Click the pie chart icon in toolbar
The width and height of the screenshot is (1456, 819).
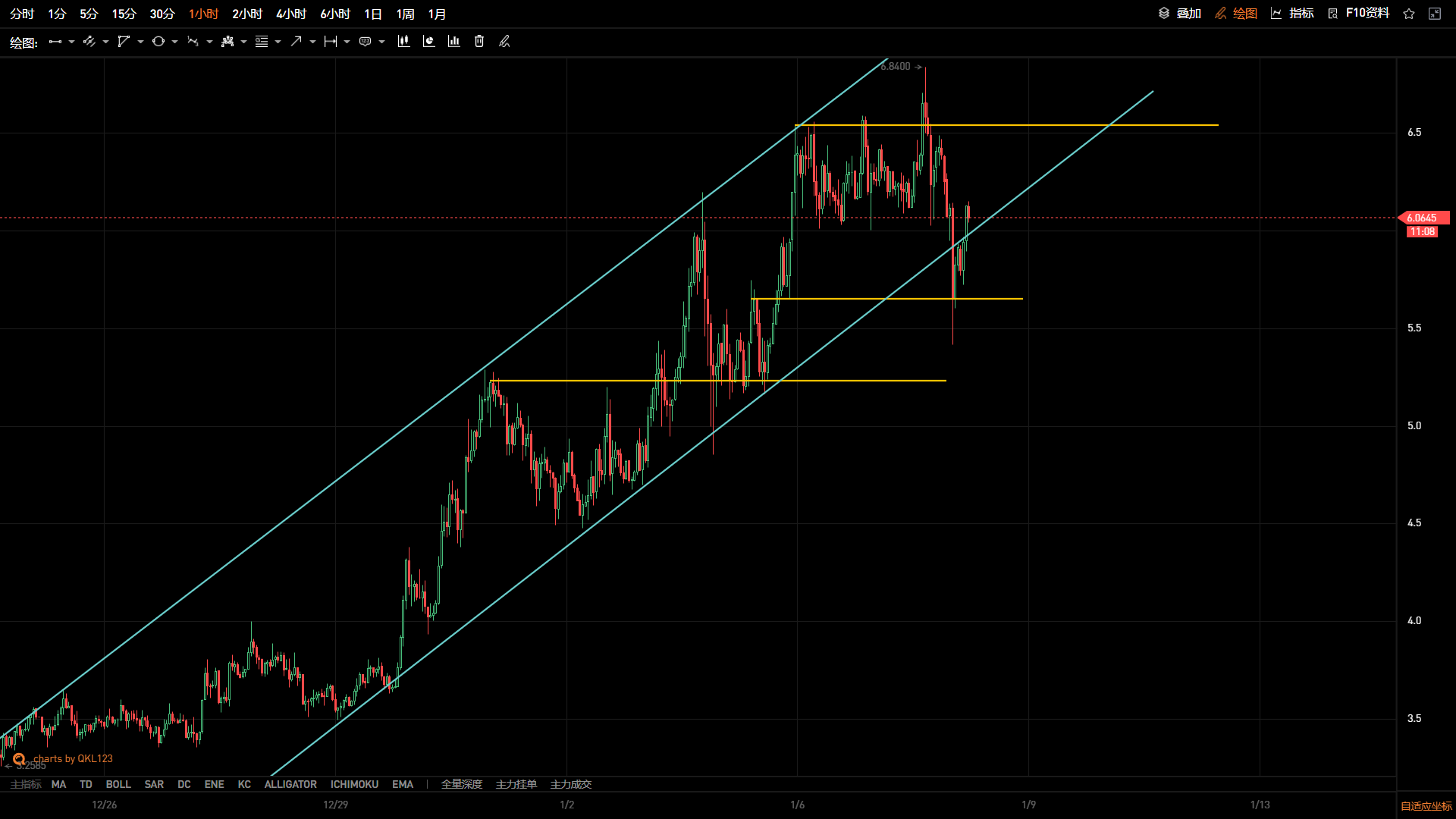[x=428, y=42]
